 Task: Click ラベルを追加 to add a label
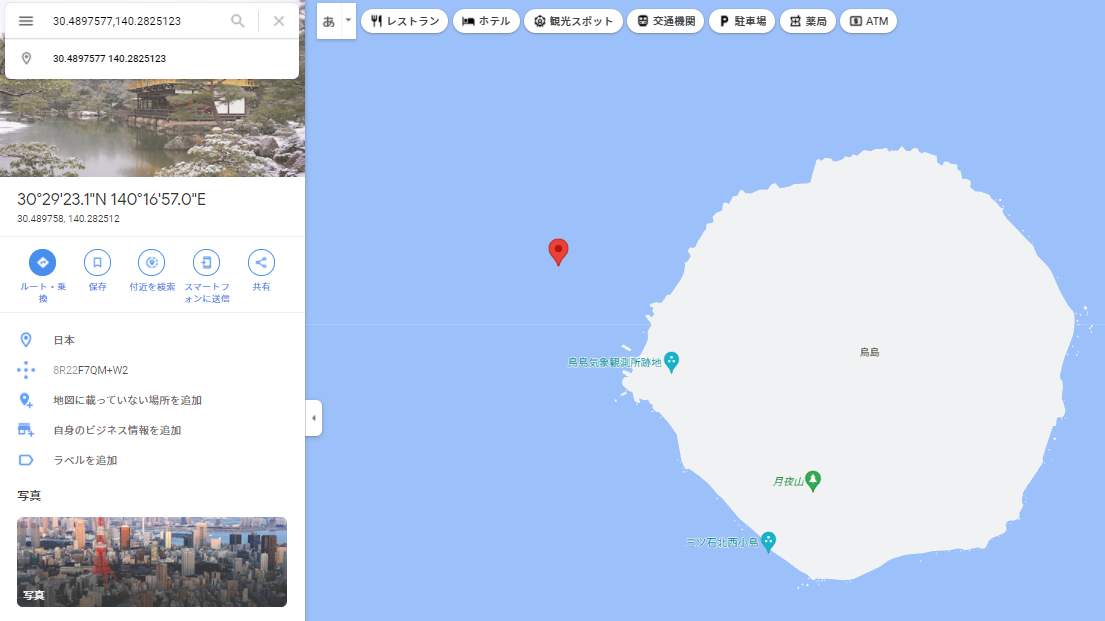click(85, 460)
